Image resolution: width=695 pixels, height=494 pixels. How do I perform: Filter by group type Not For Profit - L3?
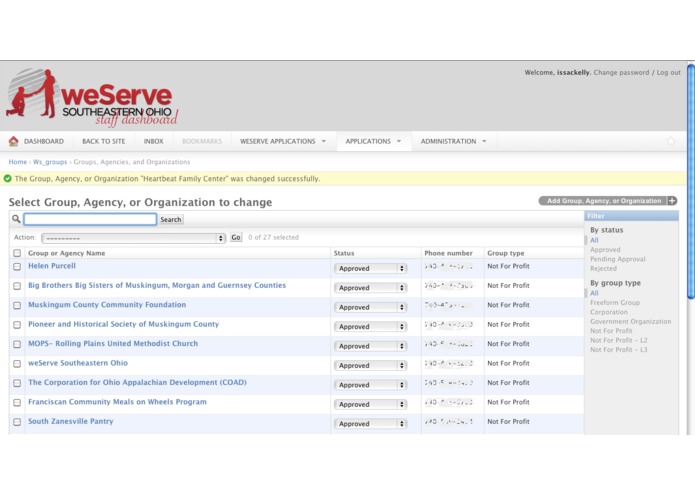pos(618,350)
